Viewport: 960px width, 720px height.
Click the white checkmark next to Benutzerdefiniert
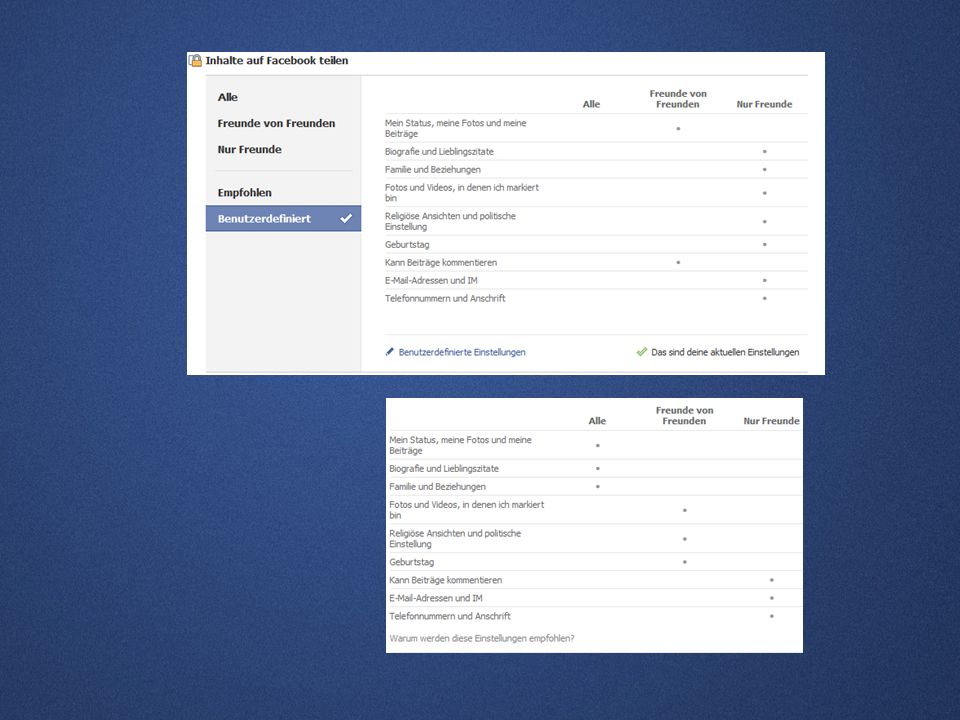(347, 218)
